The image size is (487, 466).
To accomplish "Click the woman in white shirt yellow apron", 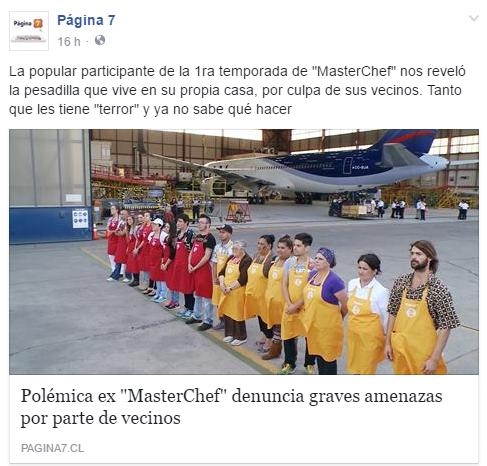I will 367,313.
